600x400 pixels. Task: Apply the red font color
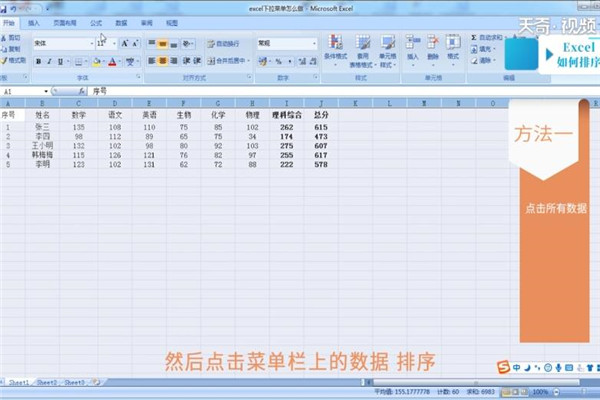click(112, 61)
